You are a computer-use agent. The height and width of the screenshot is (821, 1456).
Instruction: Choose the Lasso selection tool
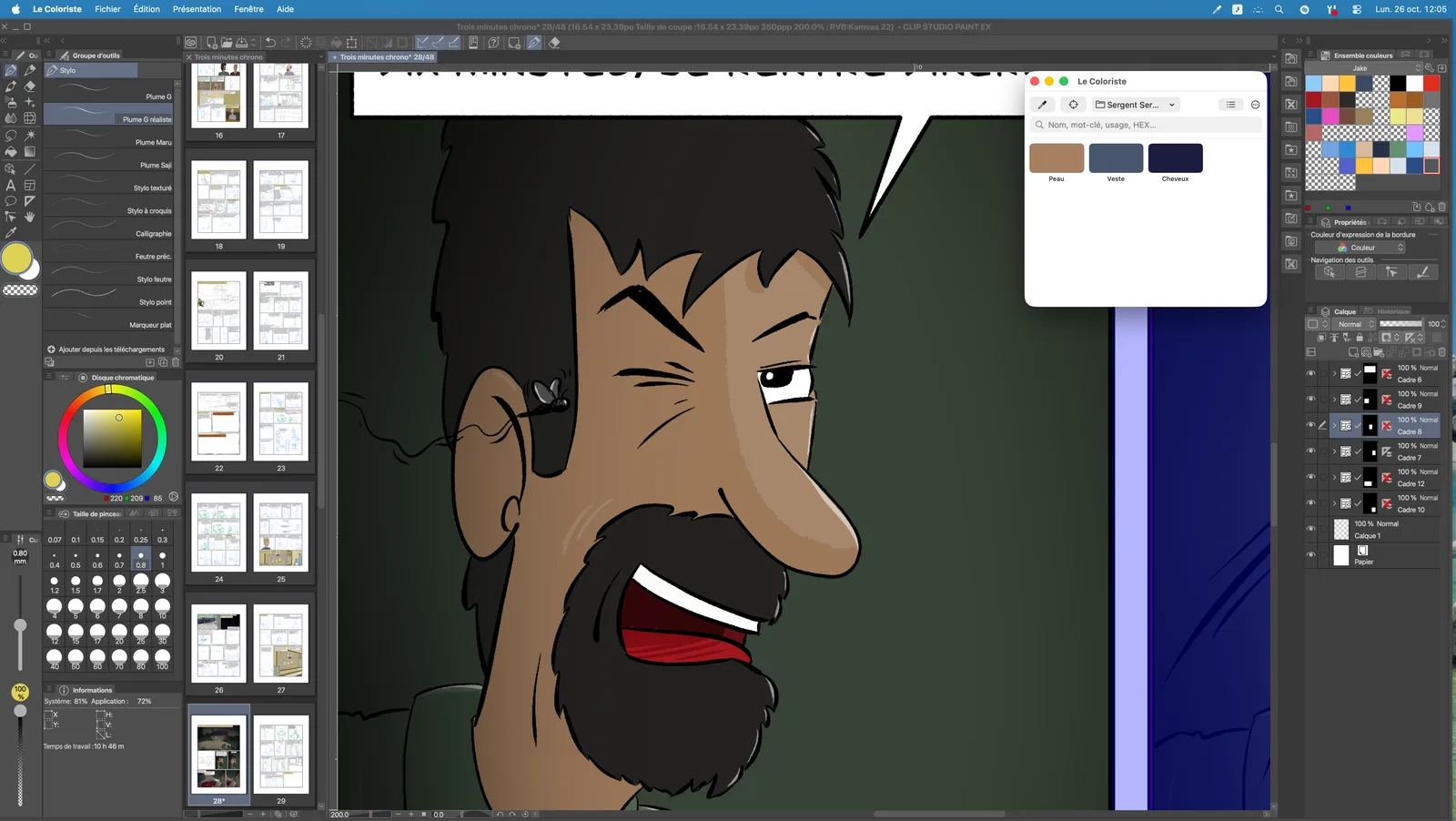[x=11, y=135]
